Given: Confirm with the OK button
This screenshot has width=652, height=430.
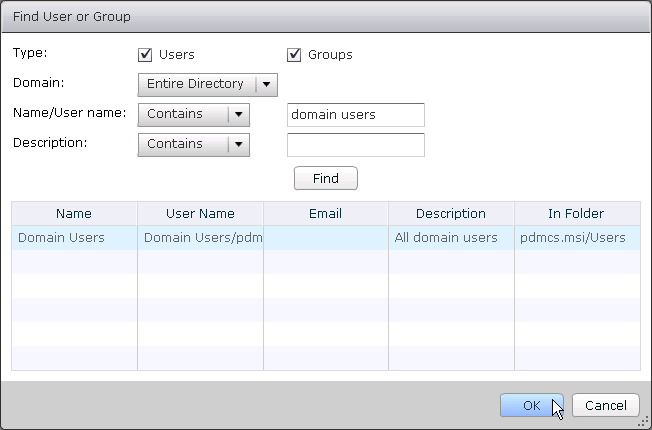Looking at the screenshot, I should pos(531,405).
